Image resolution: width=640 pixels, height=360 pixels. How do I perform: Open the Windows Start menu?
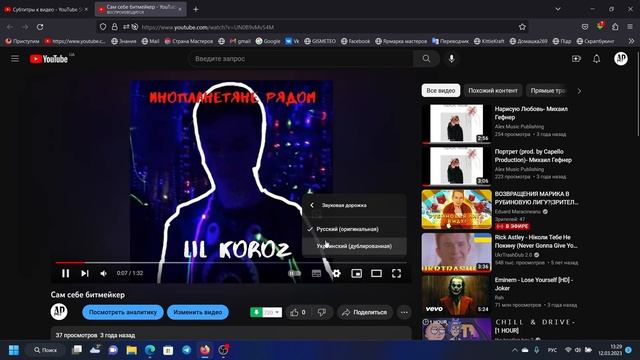pyautogui.click(x=14, y=350)
